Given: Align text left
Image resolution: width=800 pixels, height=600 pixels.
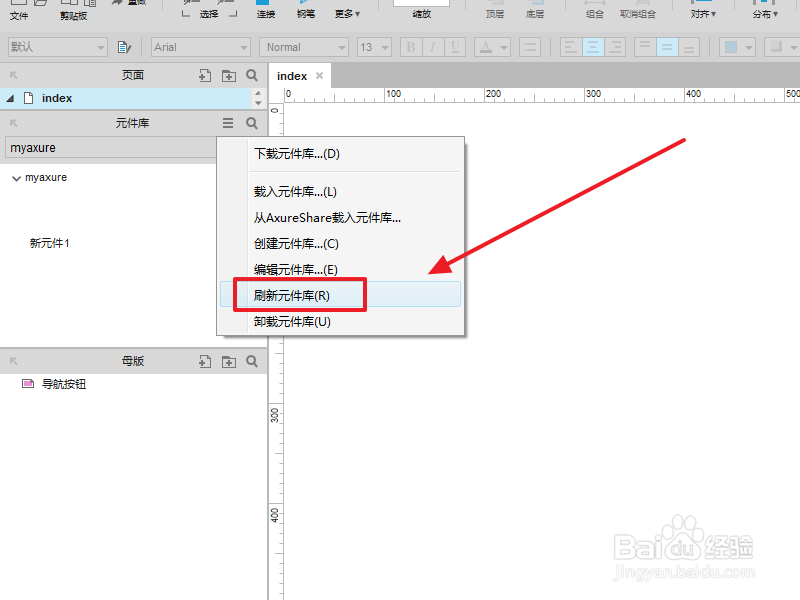Looking at the screenshot, I should coord(571,47).
